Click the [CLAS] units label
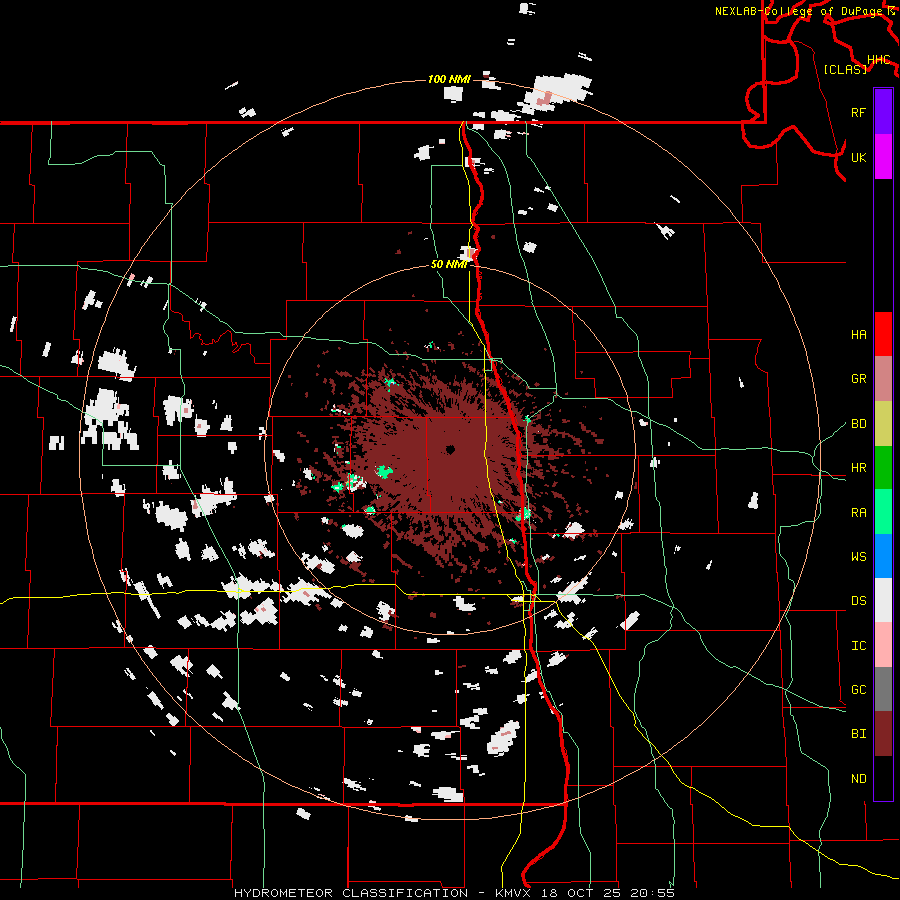This screenshot has height=900, width=900. tap(845, 70)
